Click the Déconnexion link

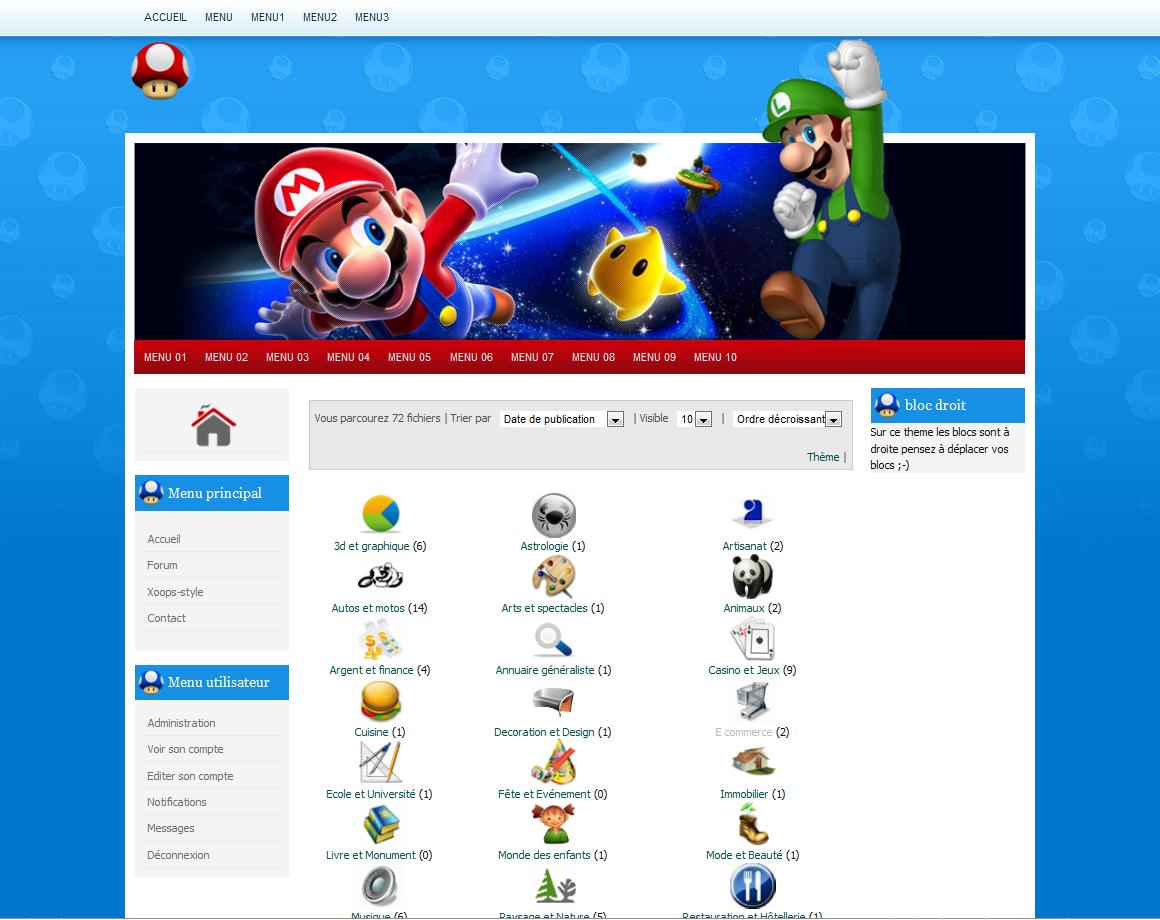pyautogui.click(x=178, y=855)
